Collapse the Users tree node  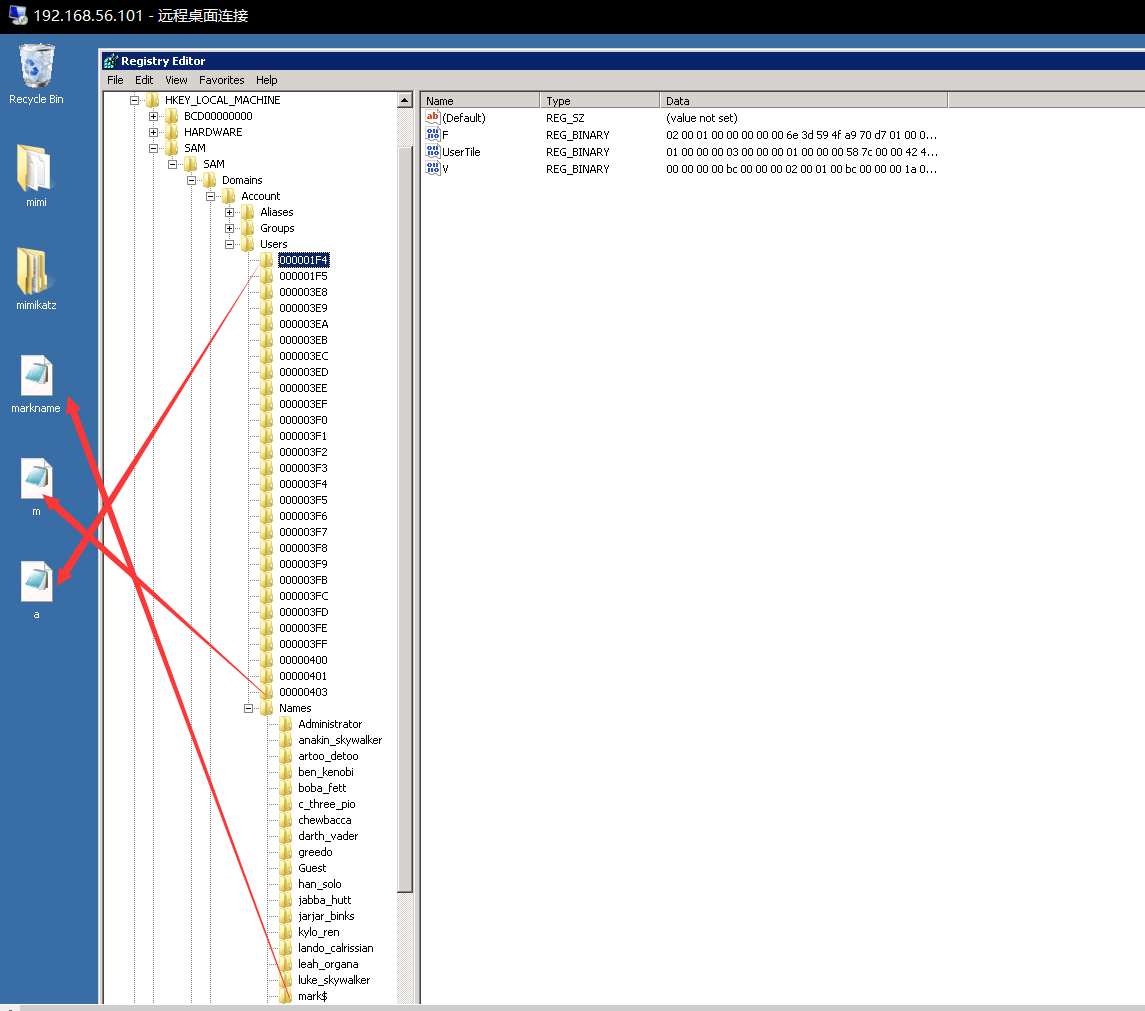[229, 245]
